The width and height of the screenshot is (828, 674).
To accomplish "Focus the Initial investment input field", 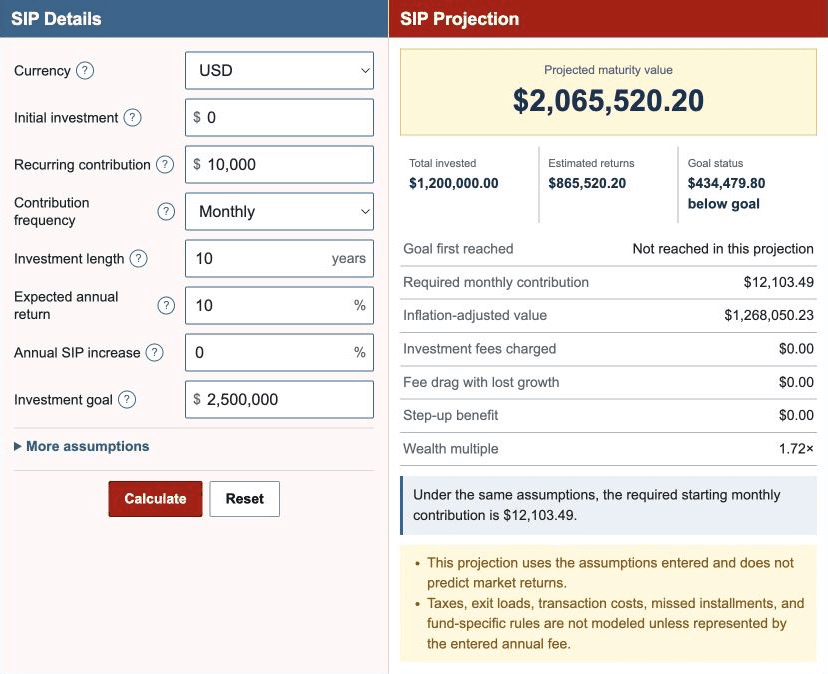I will pyautogui.click(x=279, y=117).
